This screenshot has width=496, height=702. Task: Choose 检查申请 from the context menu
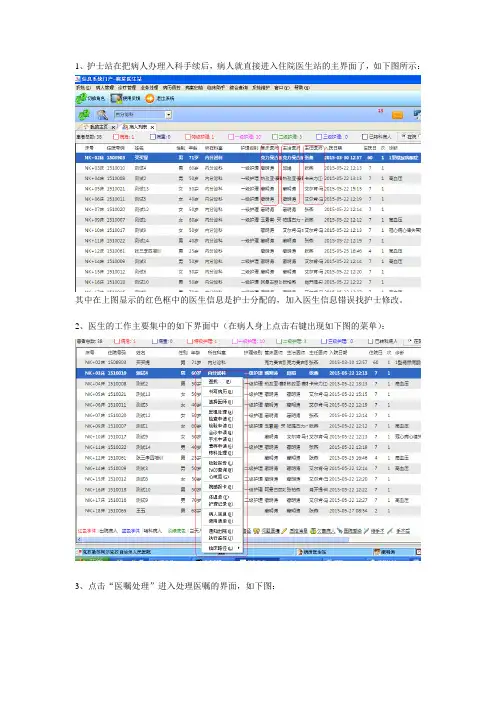click(x=221, y=419)
